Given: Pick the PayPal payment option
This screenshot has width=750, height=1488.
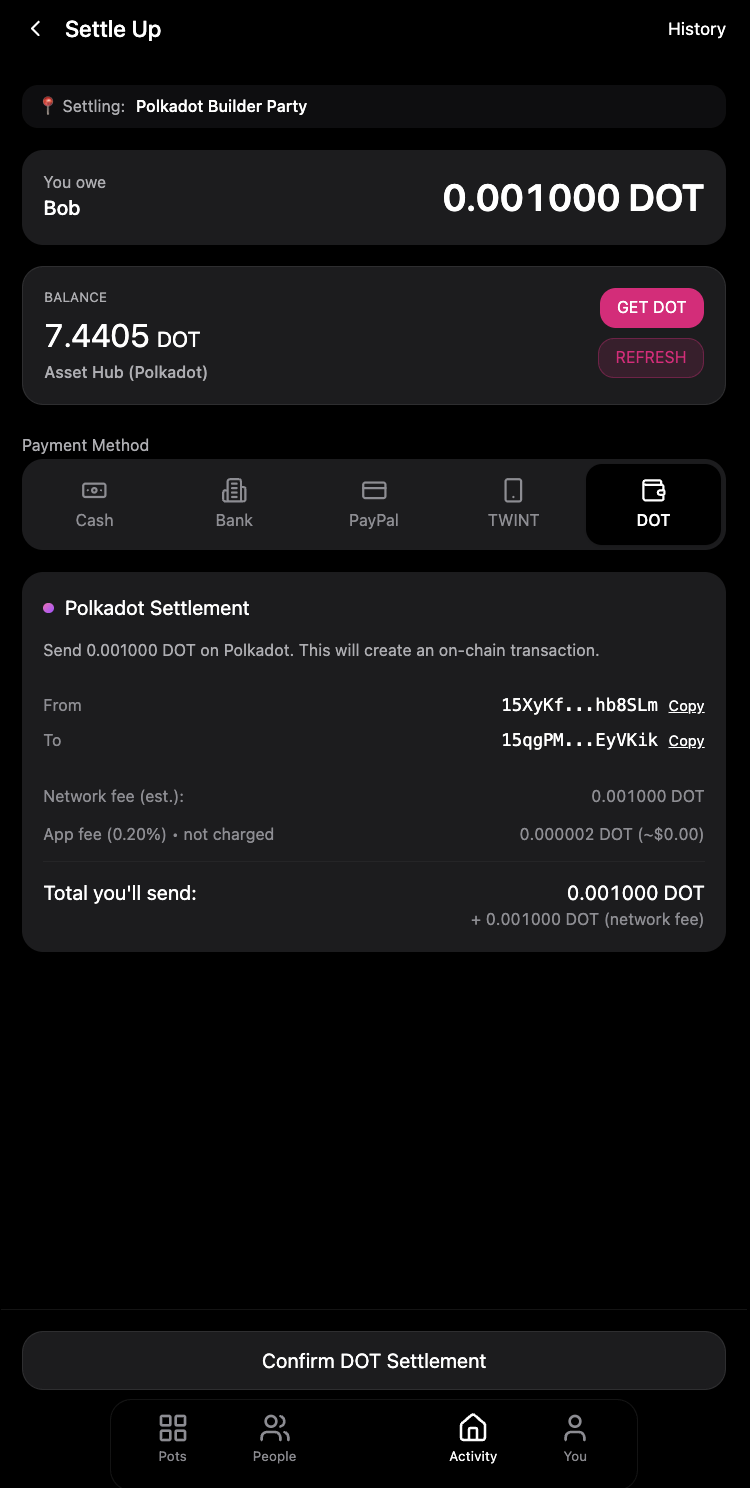Looking at the screenshot, I should [374, 505].
